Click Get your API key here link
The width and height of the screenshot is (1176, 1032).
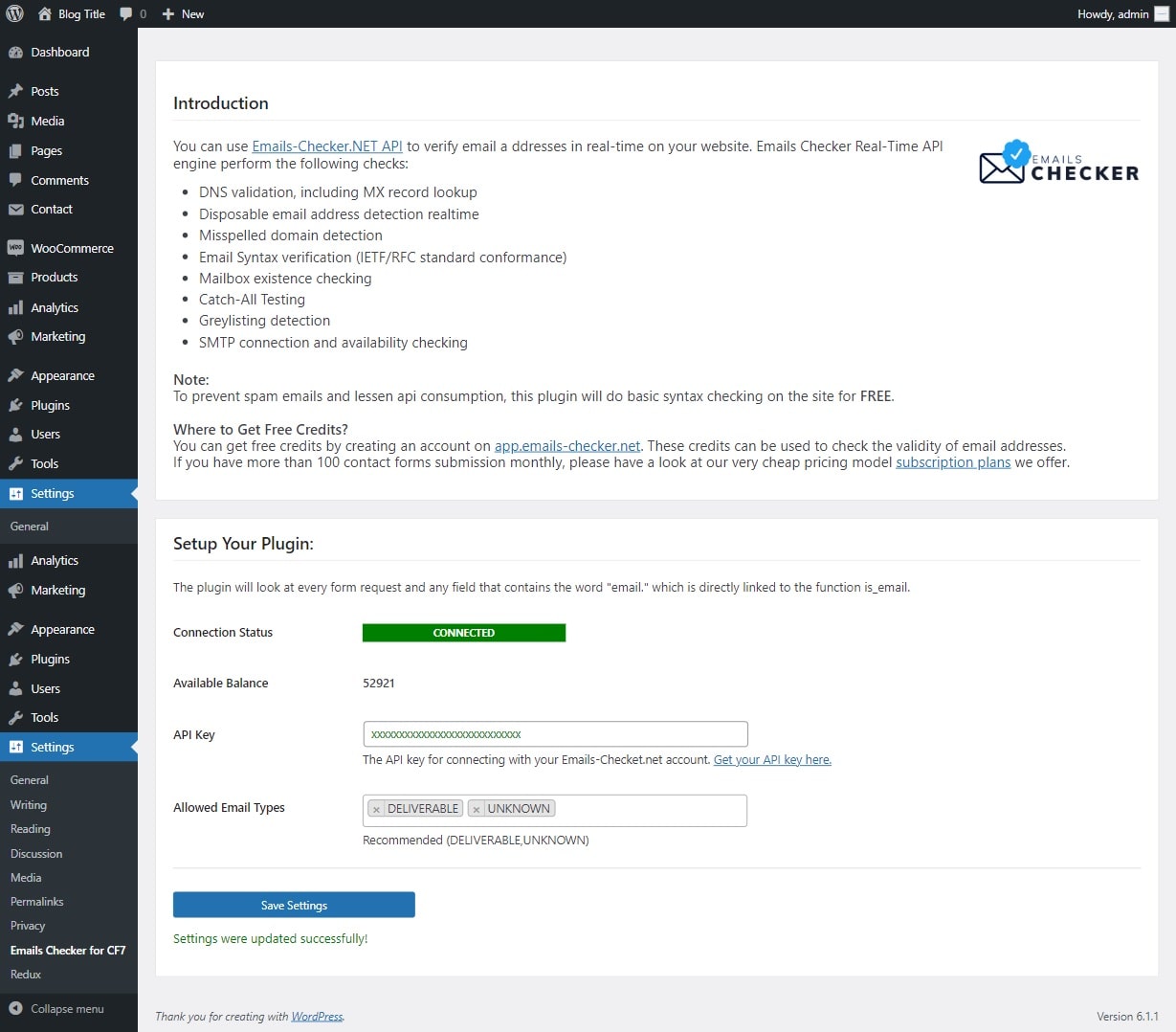(x=772, y=760)
